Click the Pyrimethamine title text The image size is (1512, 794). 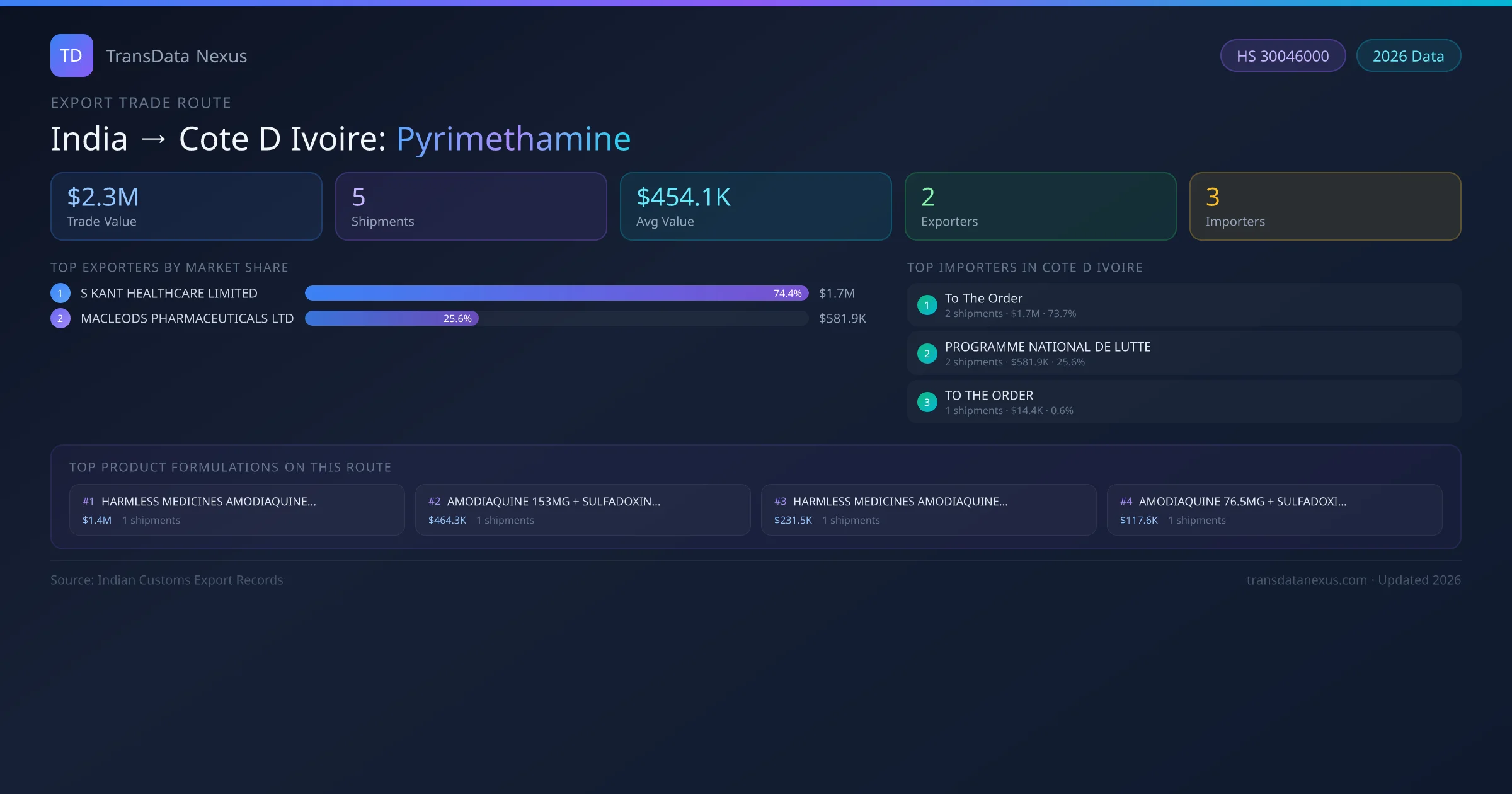point(513,139)
